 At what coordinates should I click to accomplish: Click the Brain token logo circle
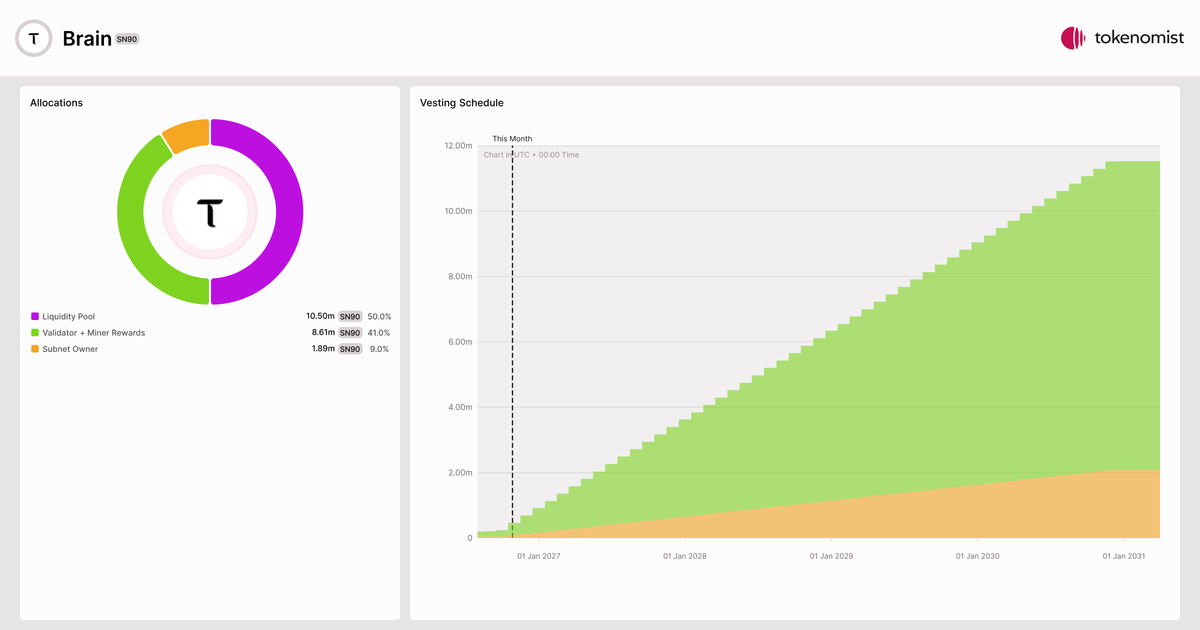coord(35,39)
